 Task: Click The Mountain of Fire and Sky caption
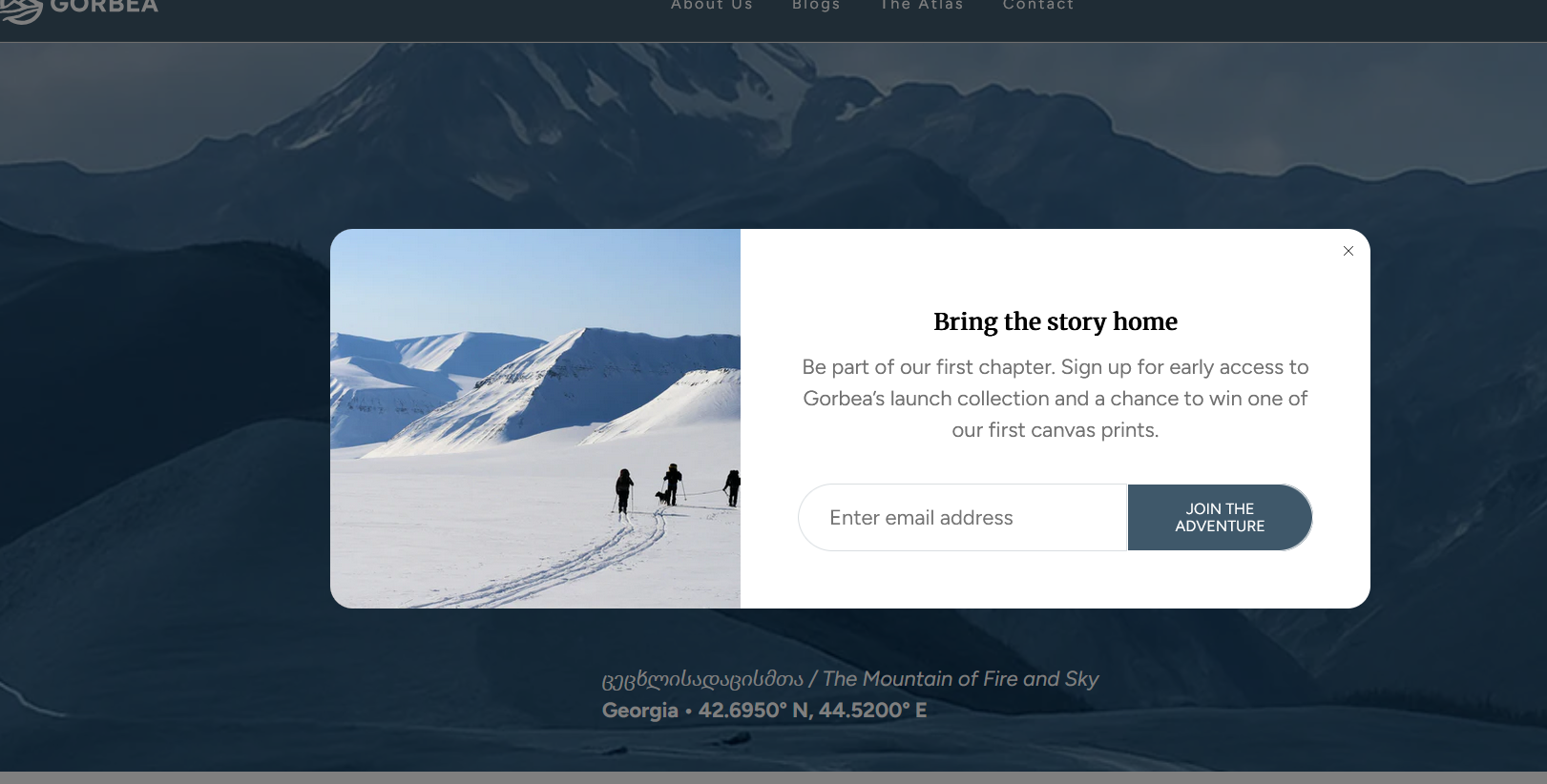coord(960,679)
